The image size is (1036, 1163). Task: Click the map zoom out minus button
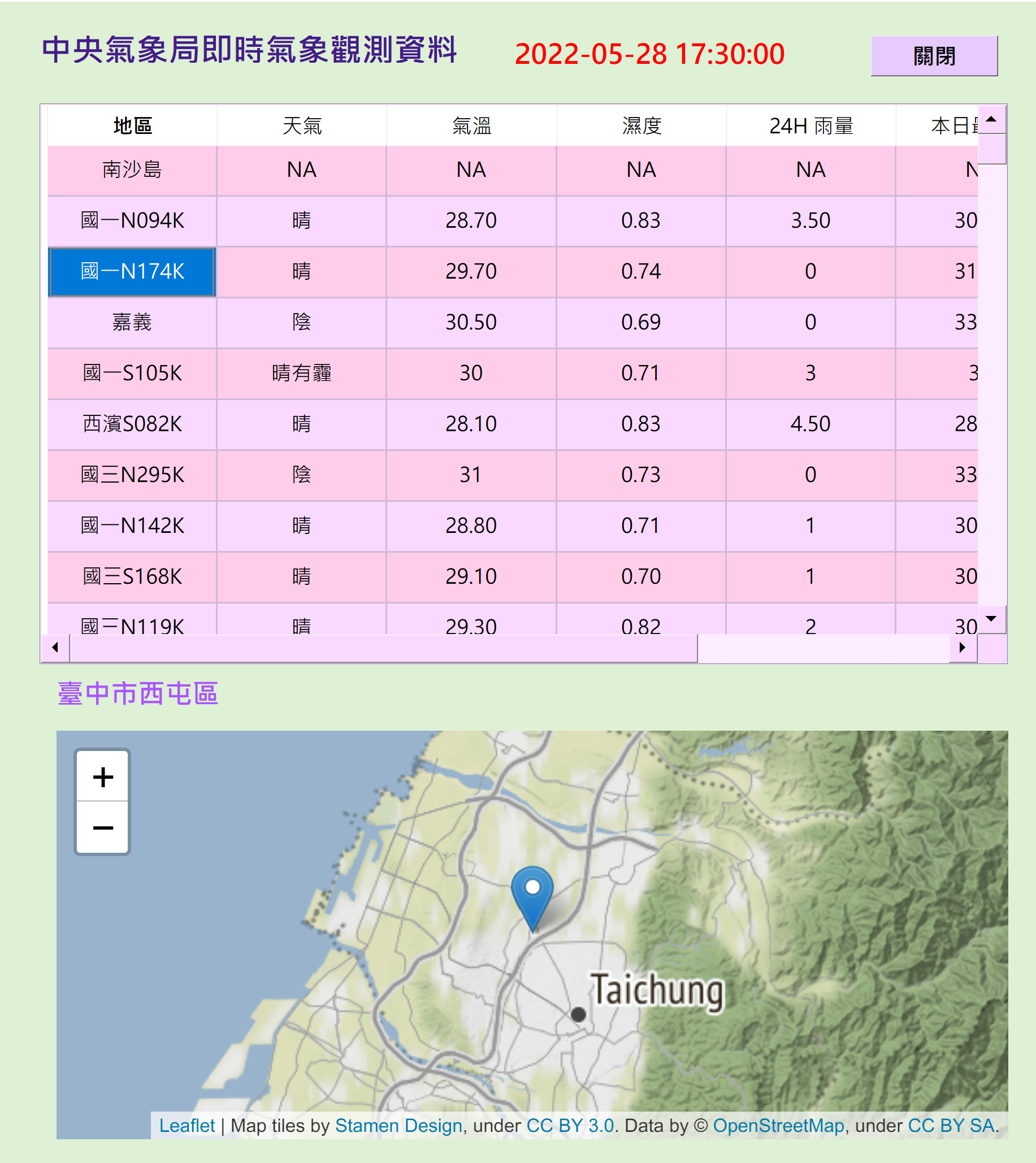coord(102,828)
